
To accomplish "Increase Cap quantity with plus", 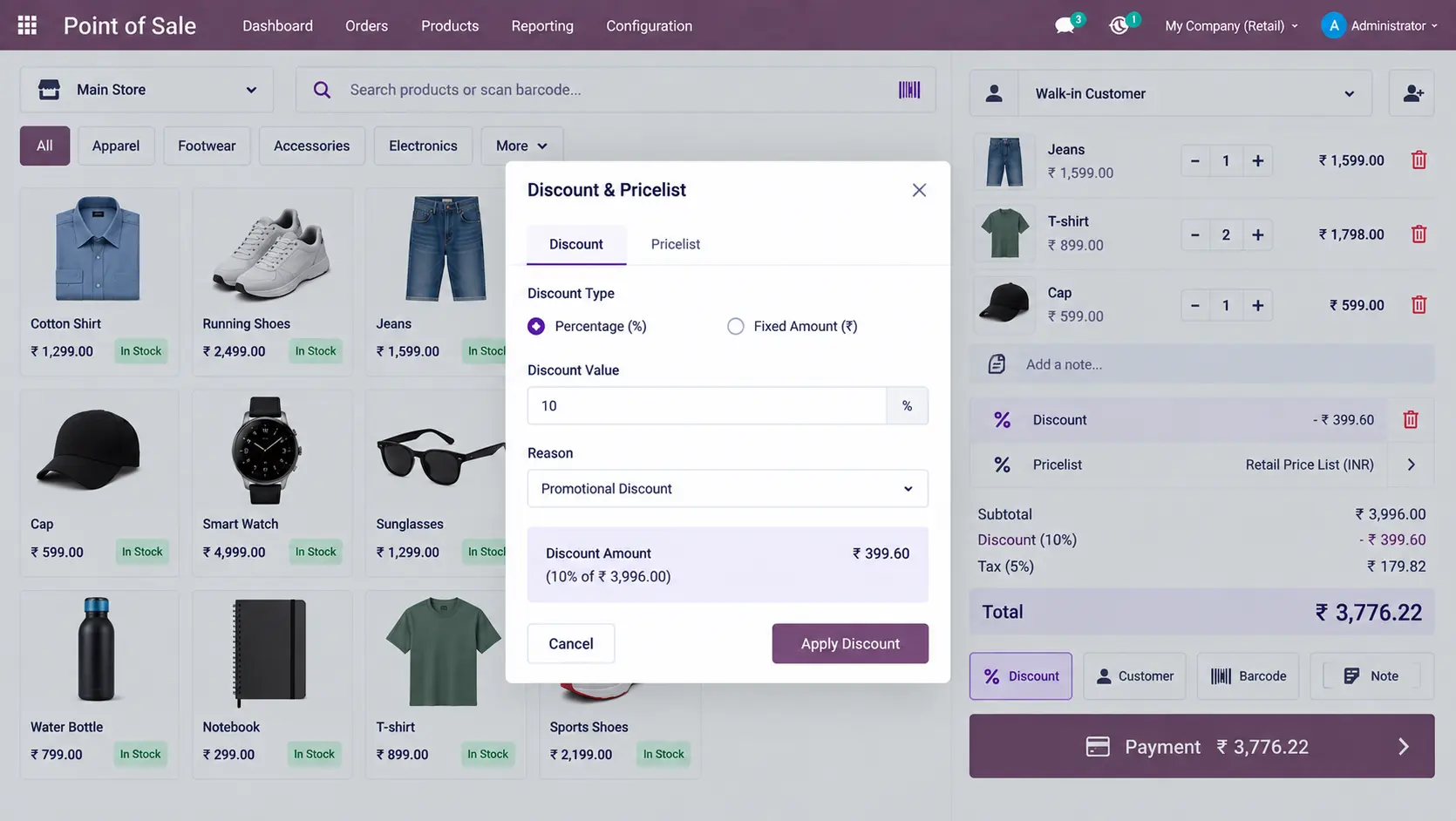I will click(1257, 305).
